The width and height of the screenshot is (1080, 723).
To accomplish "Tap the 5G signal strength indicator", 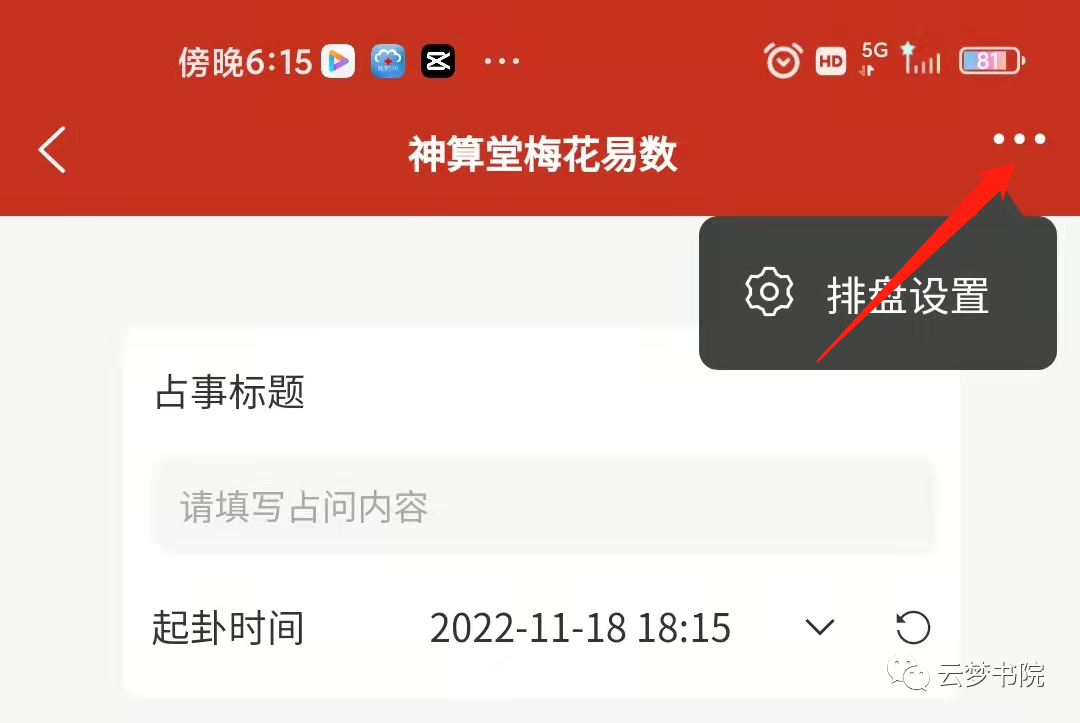I will coord(901,58).
